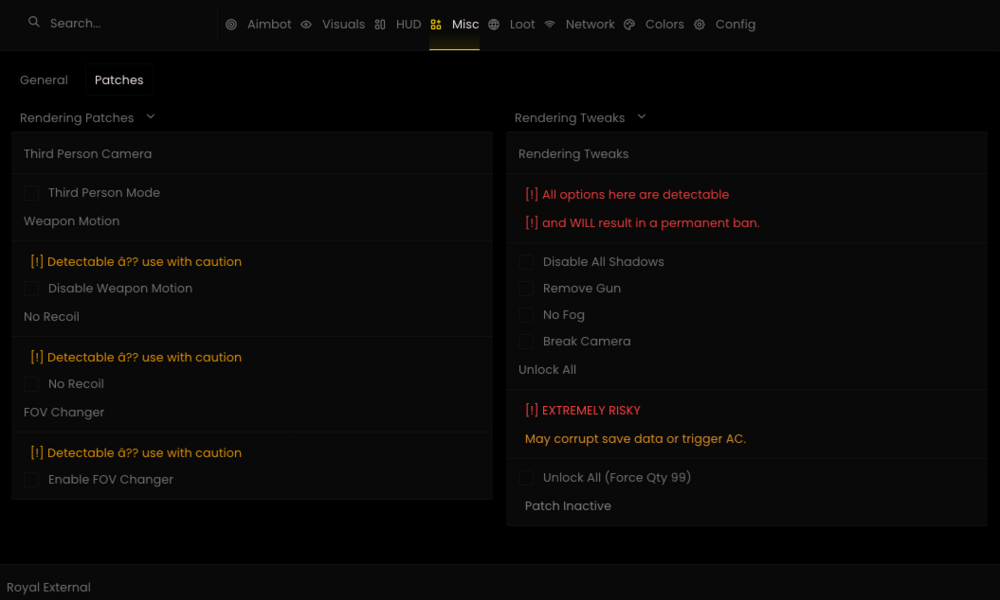Toggle Disable Weapon Motion checkbox

[31, 288]
